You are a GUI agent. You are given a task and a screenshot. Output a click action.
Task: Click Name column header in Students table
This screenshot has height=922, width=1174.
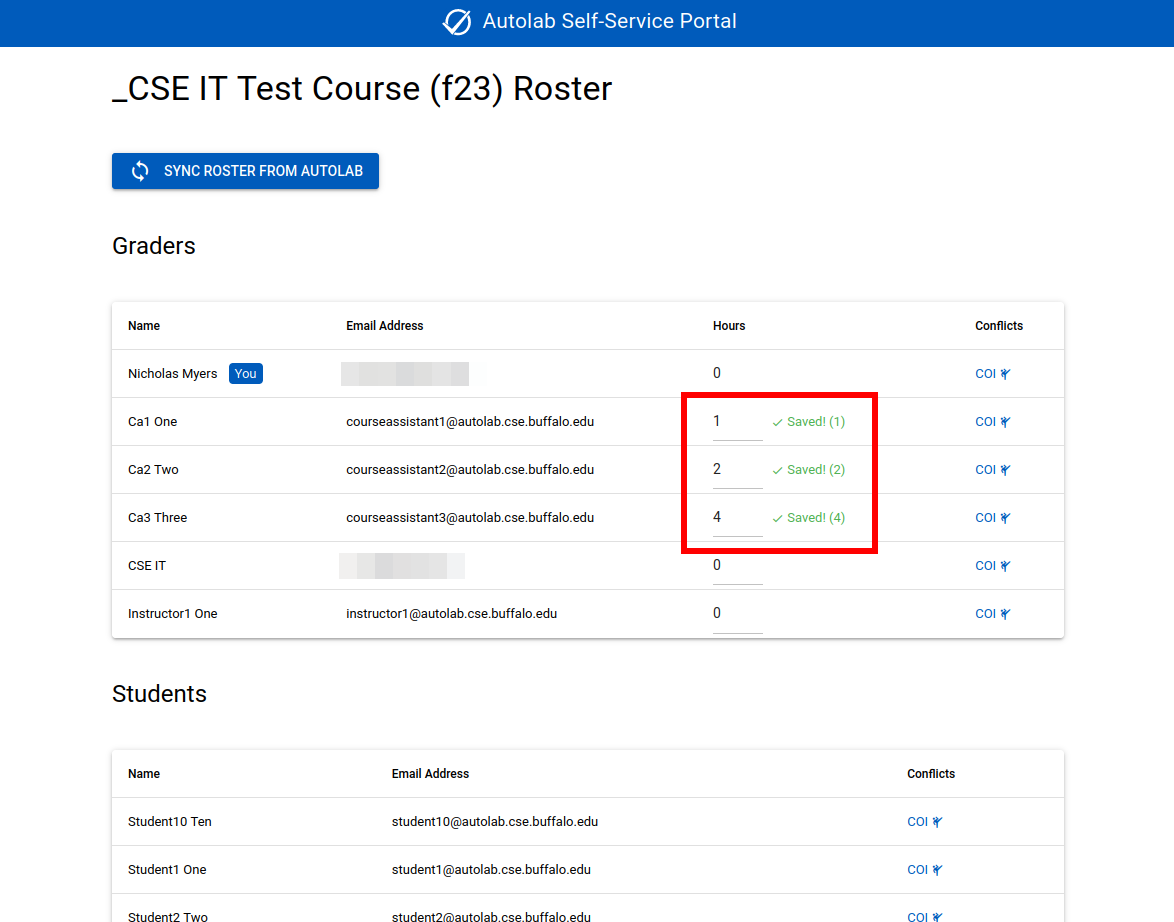[x=144, y=774]
